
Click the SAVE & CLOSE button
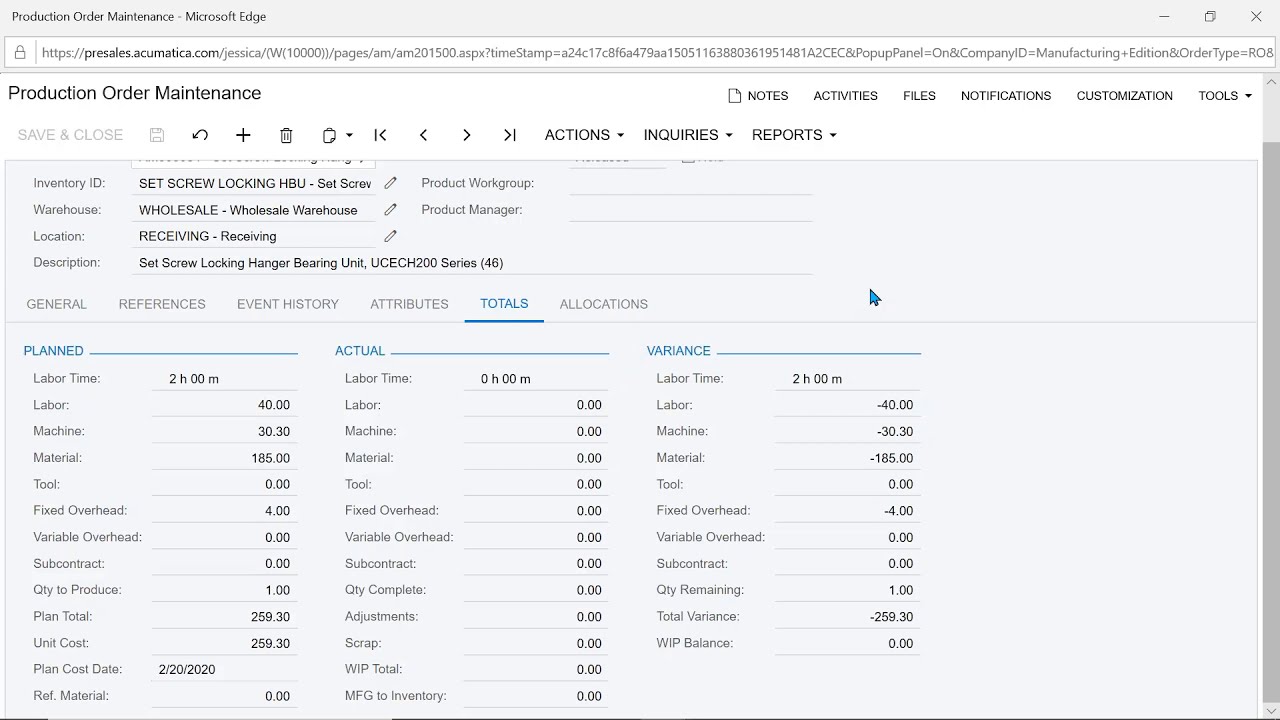point(71,135)
